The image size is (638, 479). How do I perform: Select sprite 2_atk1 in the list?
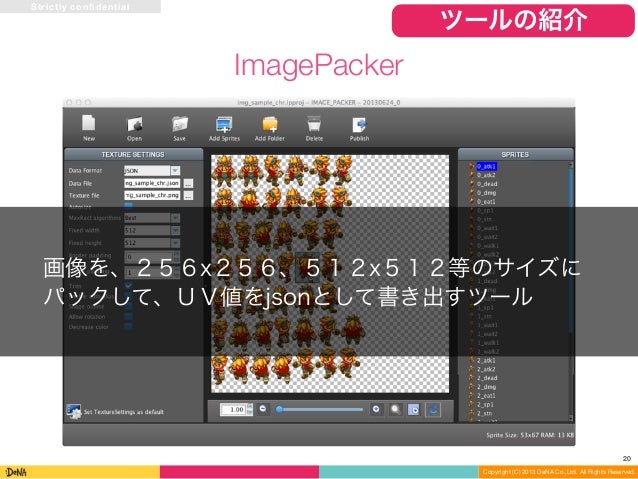486,360
